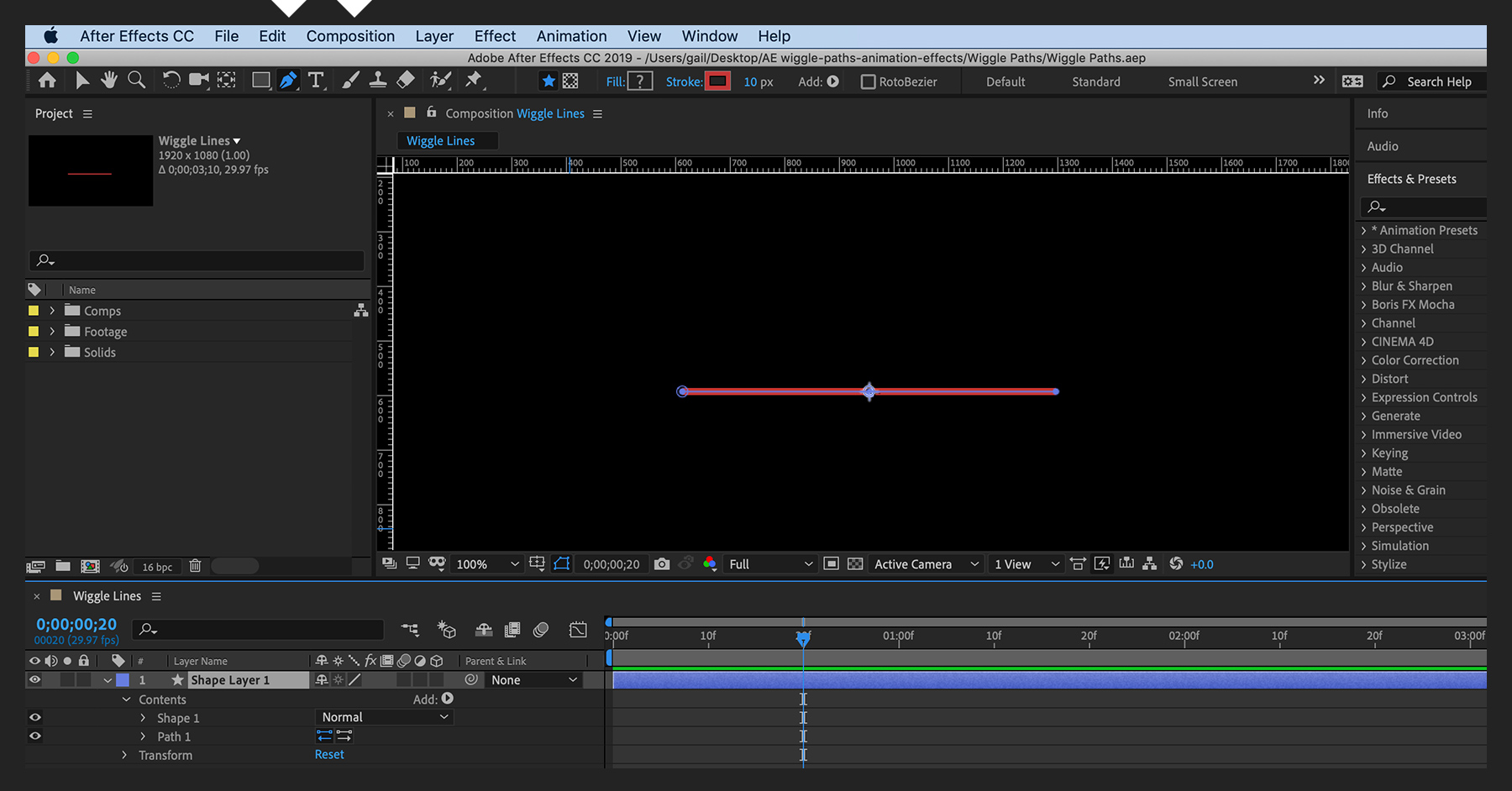This screenshot has height=791, width=1512.
Task: Activate the Zoom tool
Action: pos(137,80)
